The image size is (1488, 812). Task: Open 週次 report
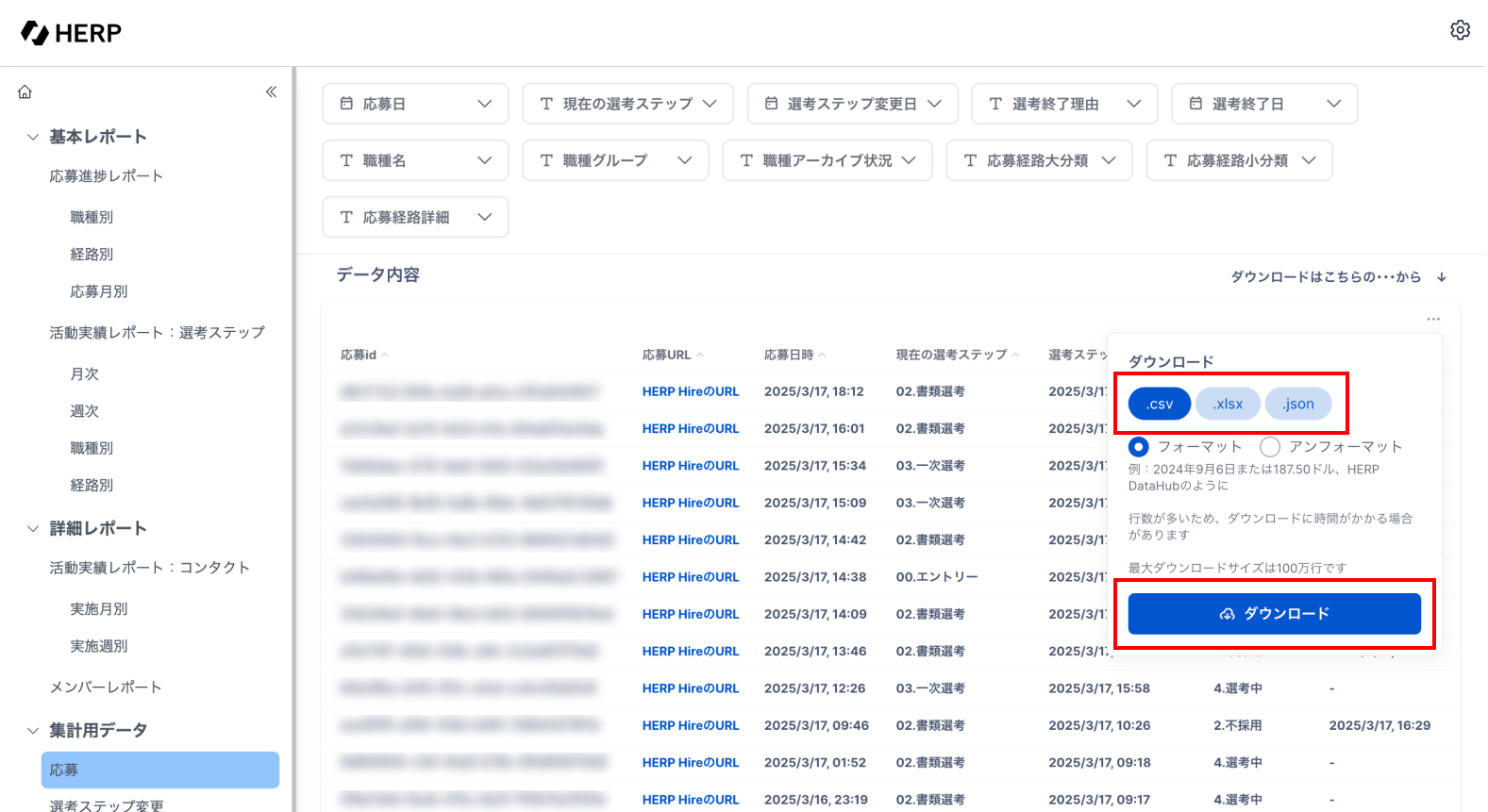[x=85, y=411]
